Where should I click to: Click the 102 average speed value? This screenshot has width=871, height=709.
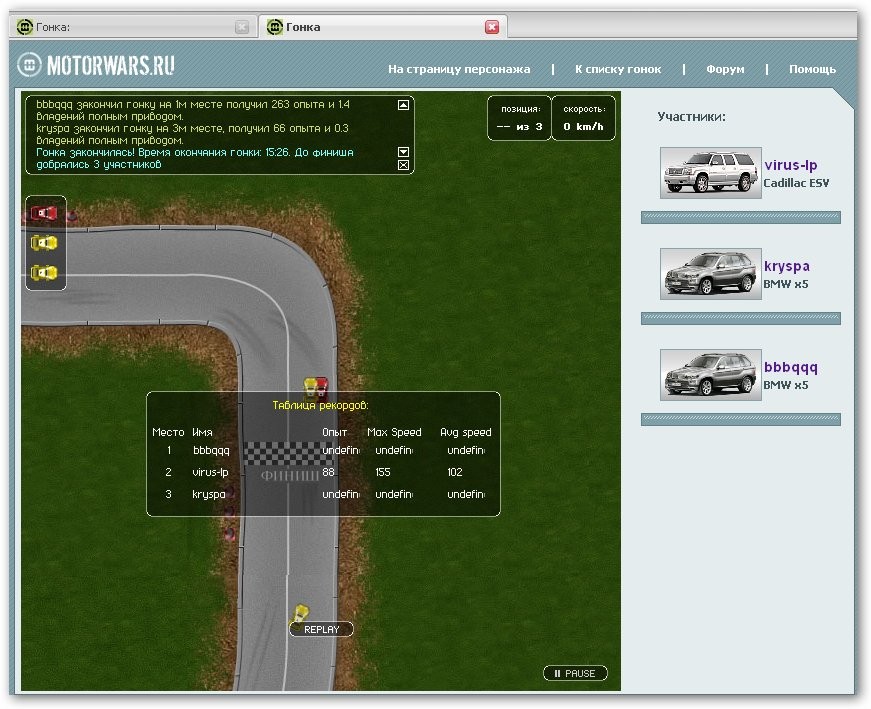pyautogui.click(x=455, y=472)
